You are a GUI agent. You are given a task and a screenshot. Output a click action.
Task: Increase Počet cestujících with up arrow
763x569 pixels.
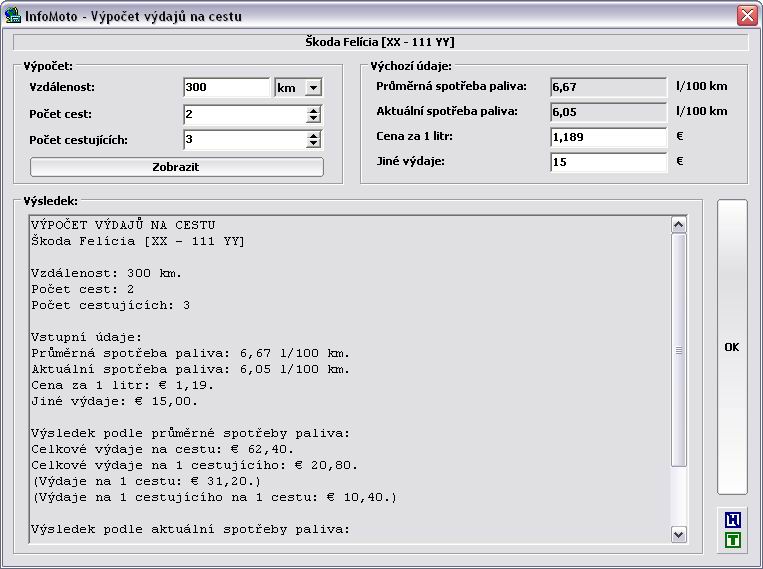coord(313,136)
